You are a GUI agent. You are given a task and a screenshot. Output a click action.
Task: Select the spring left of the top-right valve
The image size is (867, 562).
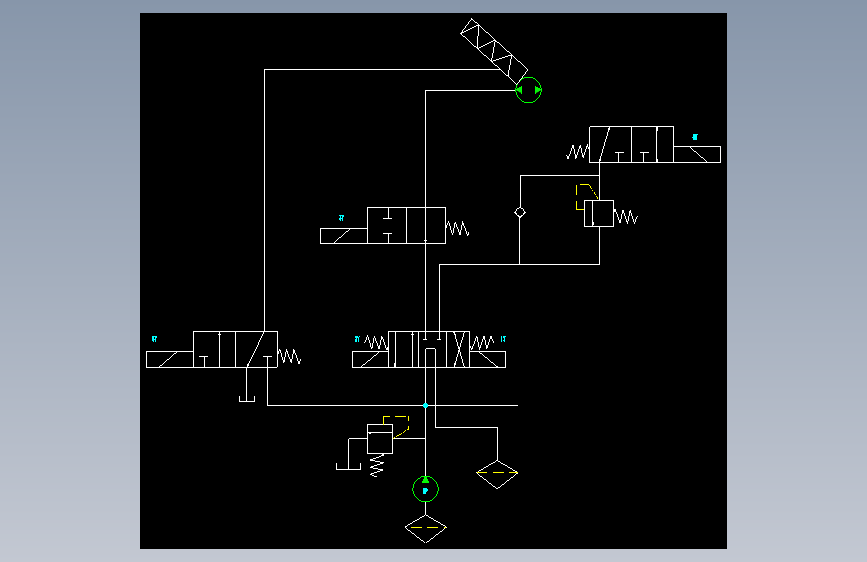(578, 151)
